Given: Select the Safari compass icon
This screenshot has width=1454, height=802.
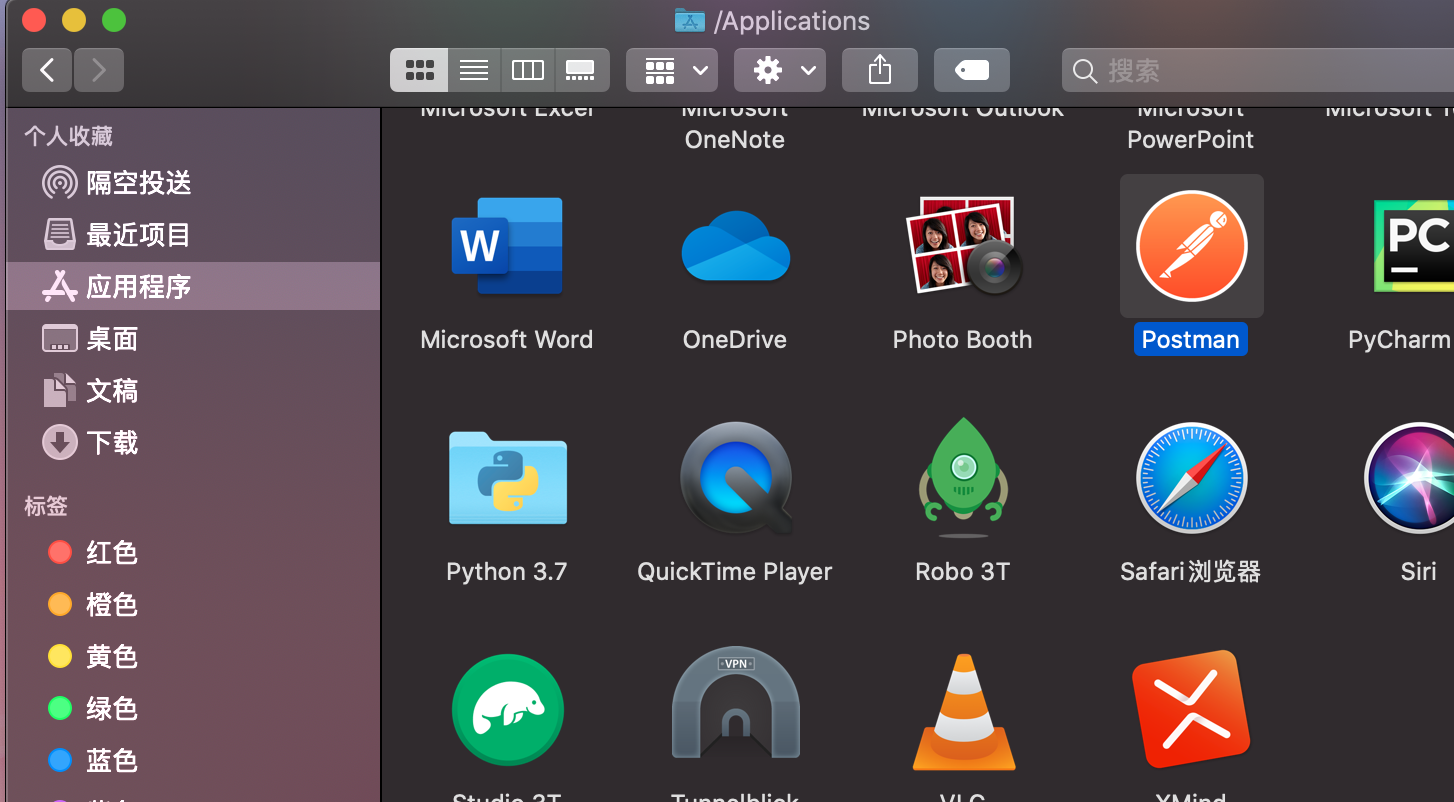Looking at the screenshot, I should 1191,477.
